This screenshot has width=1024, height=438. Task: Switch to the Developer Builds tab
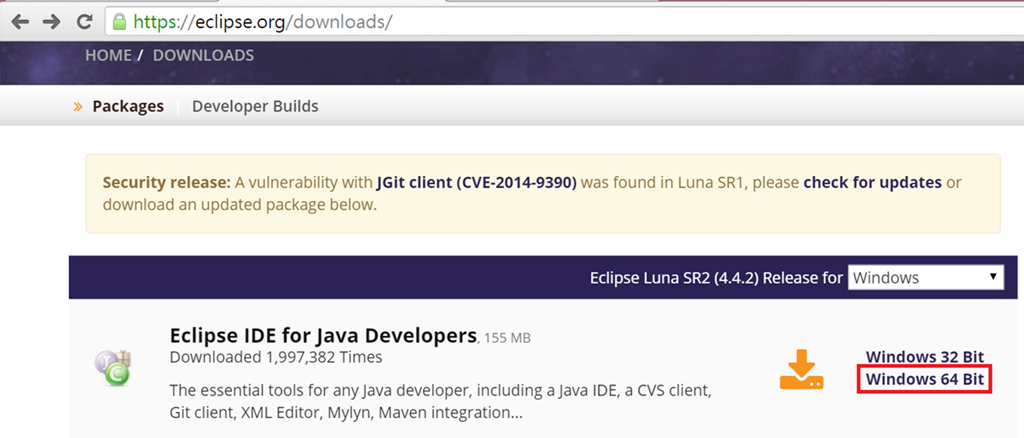255,106
